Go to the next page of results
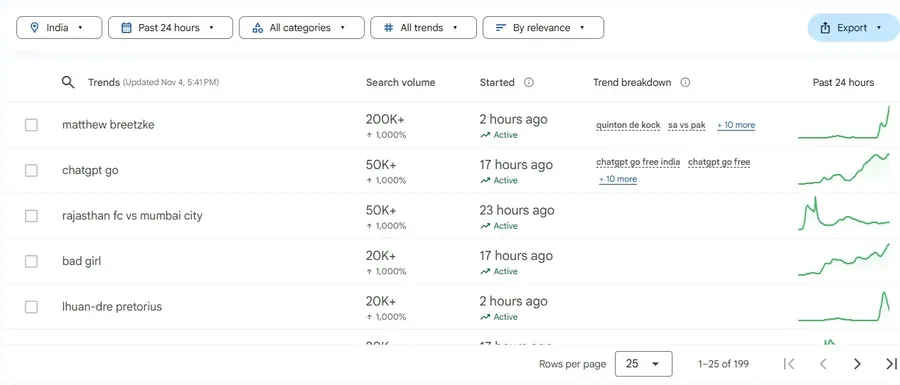Viewport: 900px width, 385px height. pyautogui.click(x=857, y=364)
